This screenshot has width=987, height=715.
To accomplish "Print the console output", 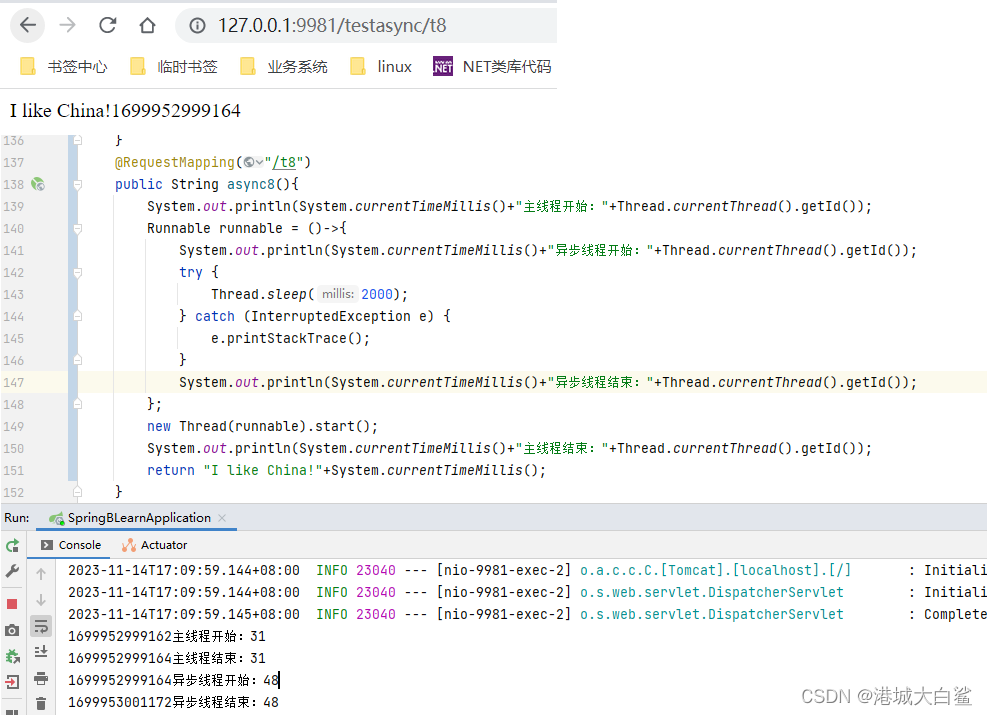I will [x=41, y=678].
